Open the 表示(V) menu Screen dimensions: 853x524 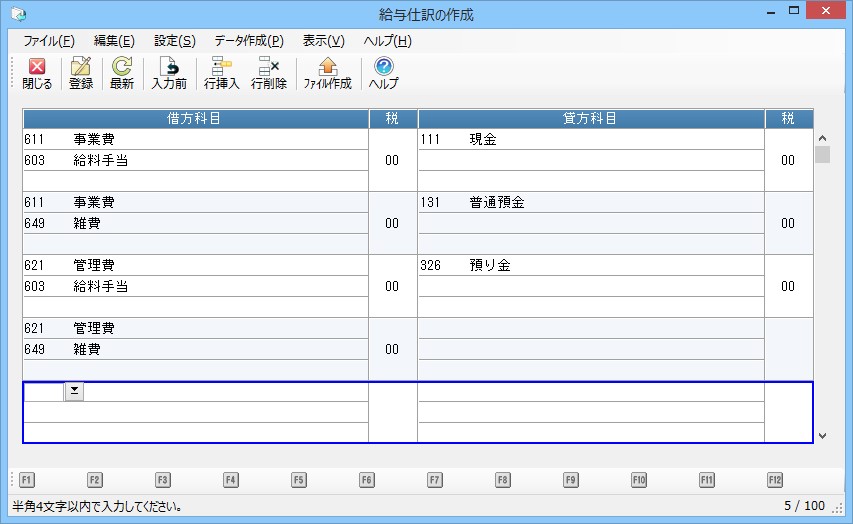click(323, 41)
